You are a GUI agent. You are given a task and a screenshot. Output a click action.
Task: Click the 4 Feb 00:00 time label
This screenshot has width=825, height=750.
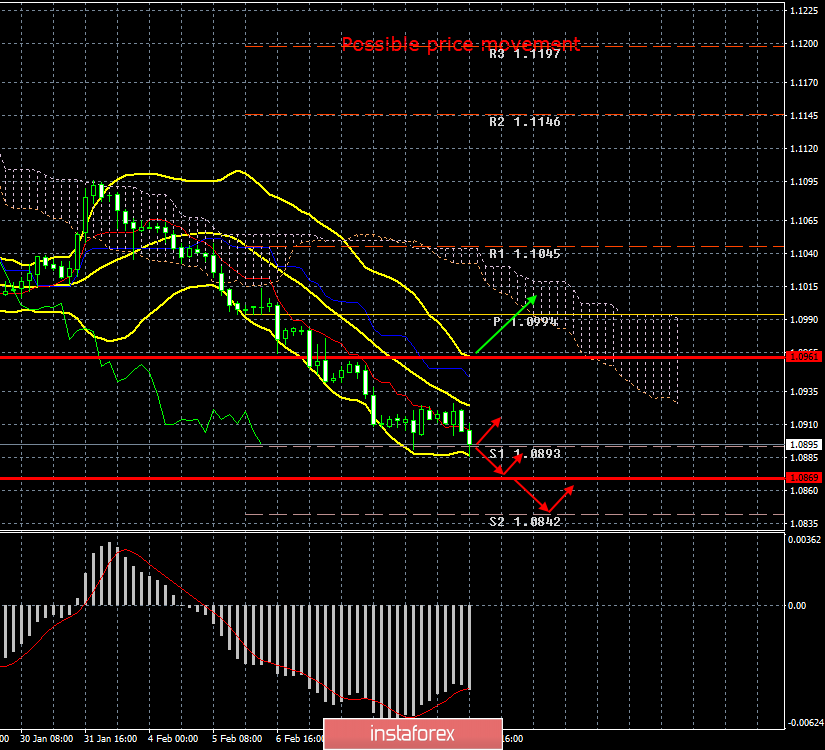pos(173,739)
